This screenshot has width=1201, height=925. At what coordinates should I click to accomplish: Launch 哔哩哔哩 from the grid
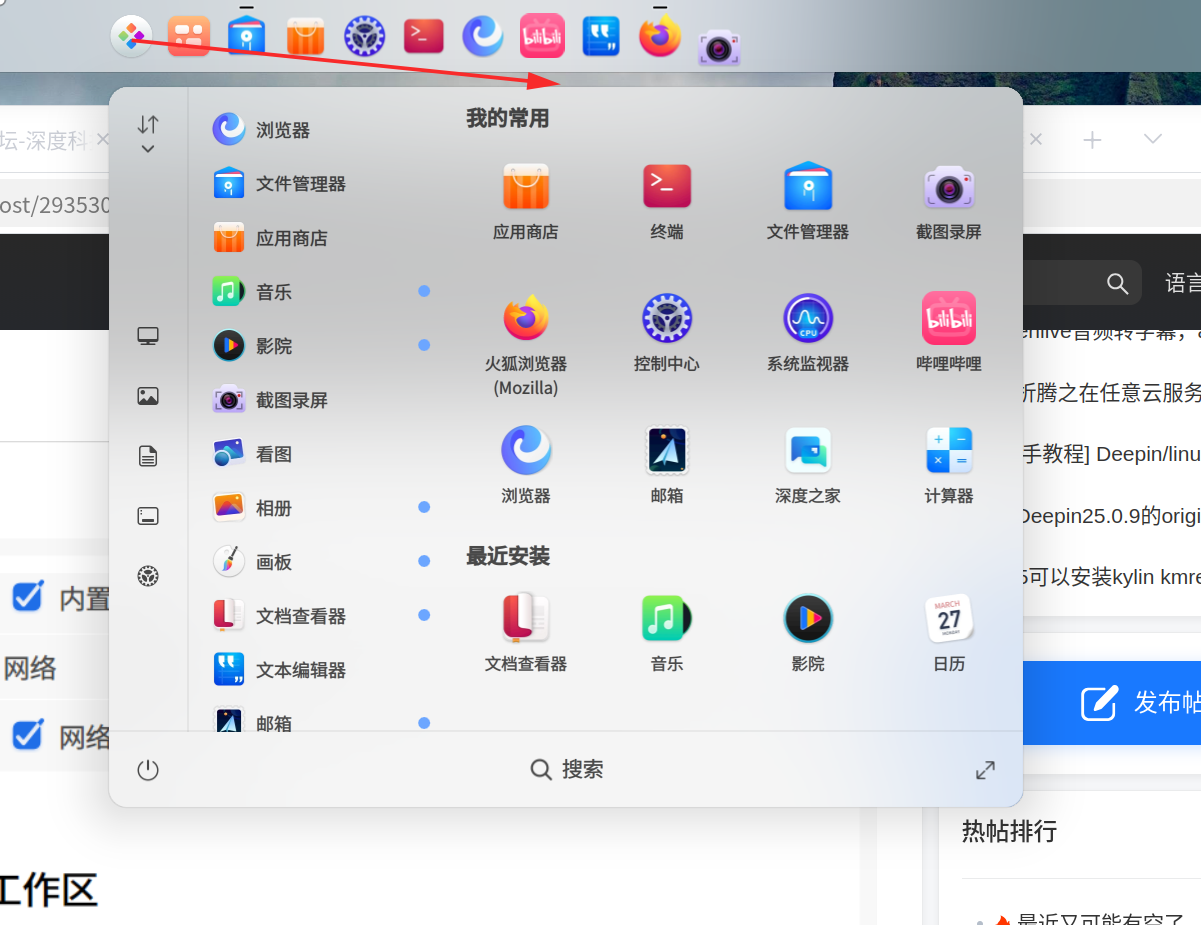(x=949, y=334)
